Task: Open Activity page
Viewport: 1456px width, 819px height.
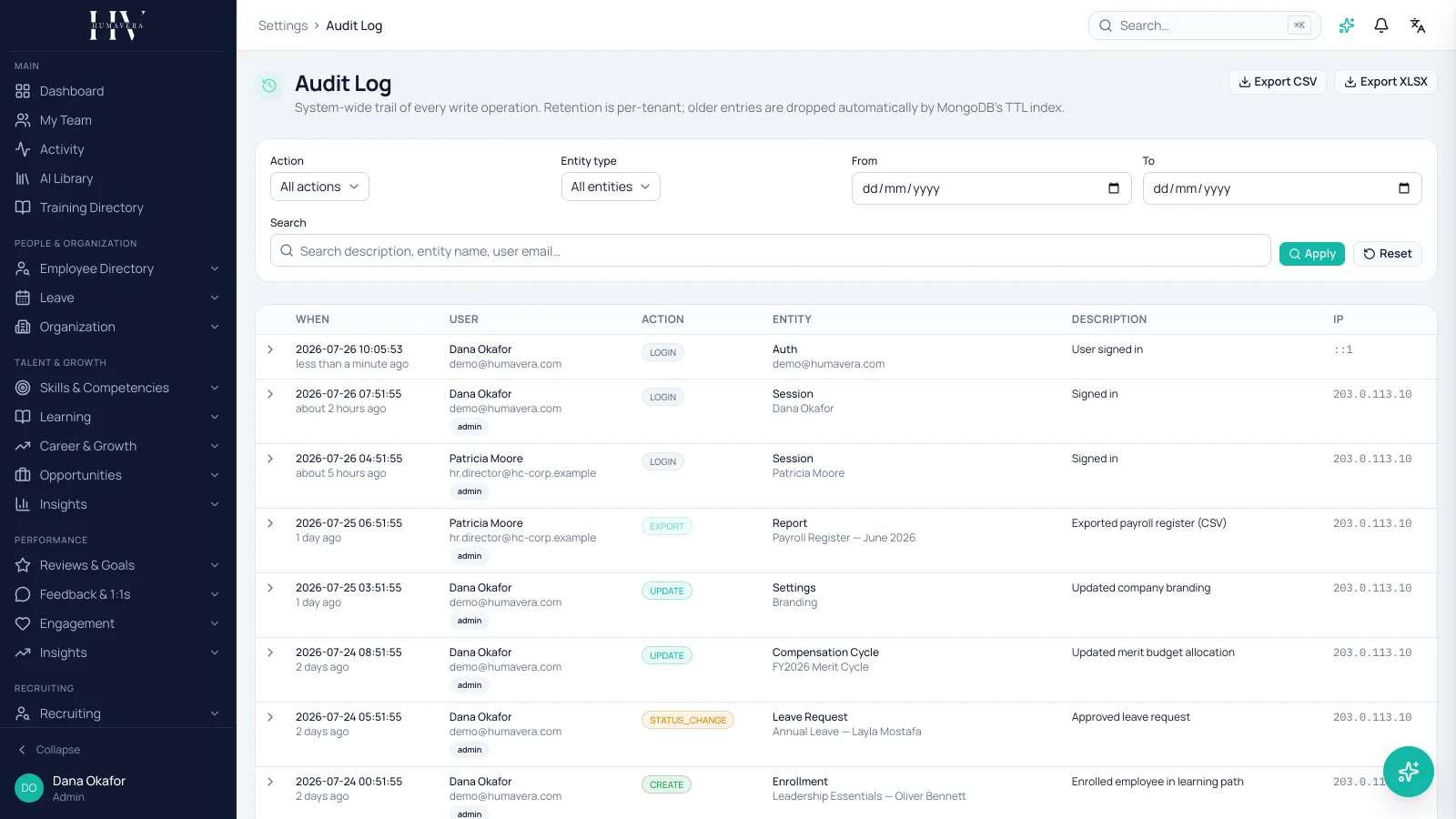Action: point(118,149)
